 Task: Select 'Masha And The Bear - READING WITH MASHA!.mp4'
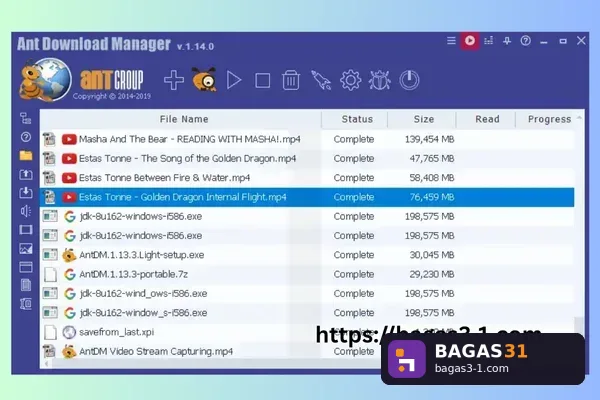(189, 139)
